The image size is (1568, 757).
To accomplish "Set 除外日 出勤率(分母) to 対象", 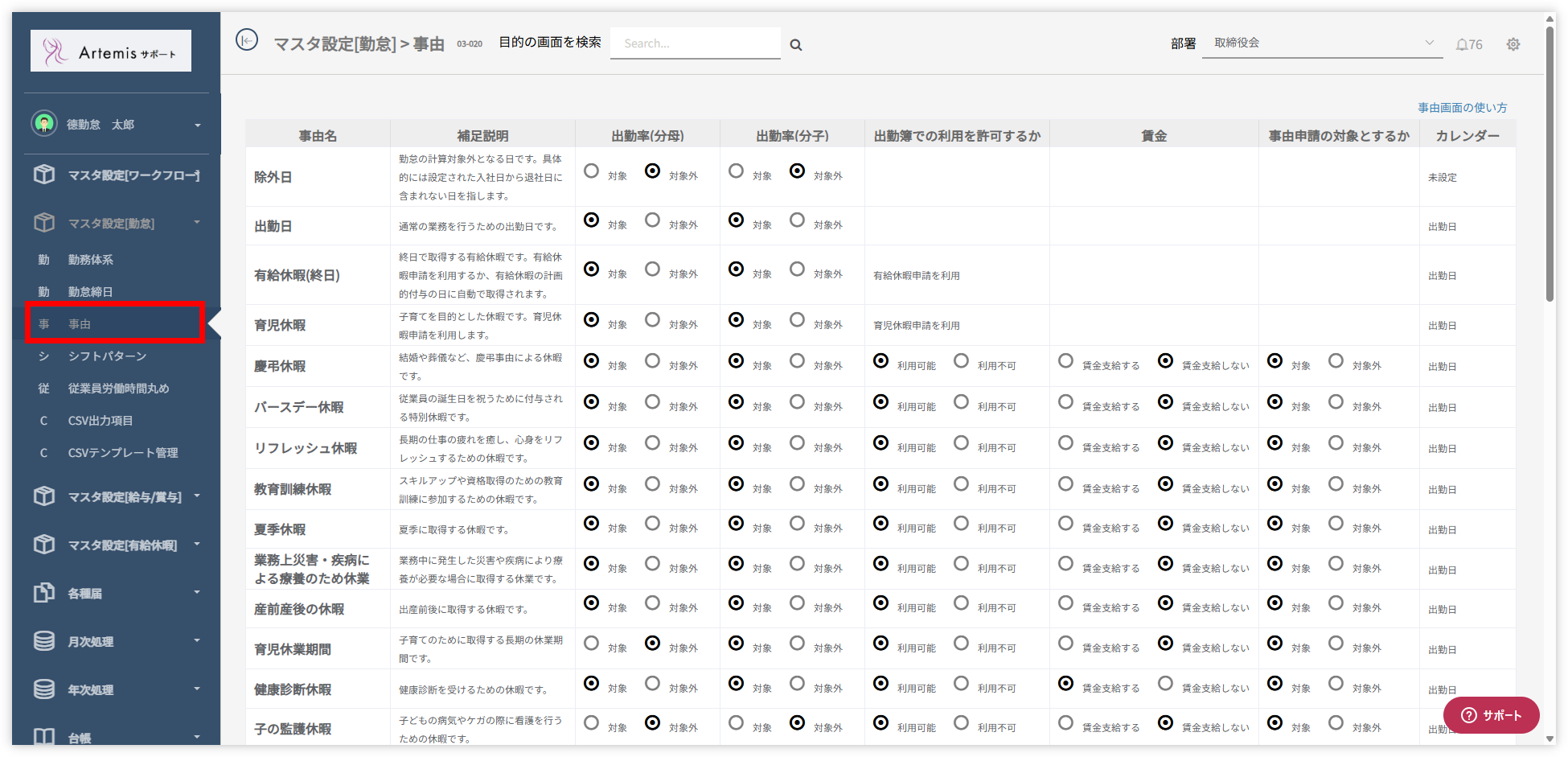I will click(x=591, y=171).
